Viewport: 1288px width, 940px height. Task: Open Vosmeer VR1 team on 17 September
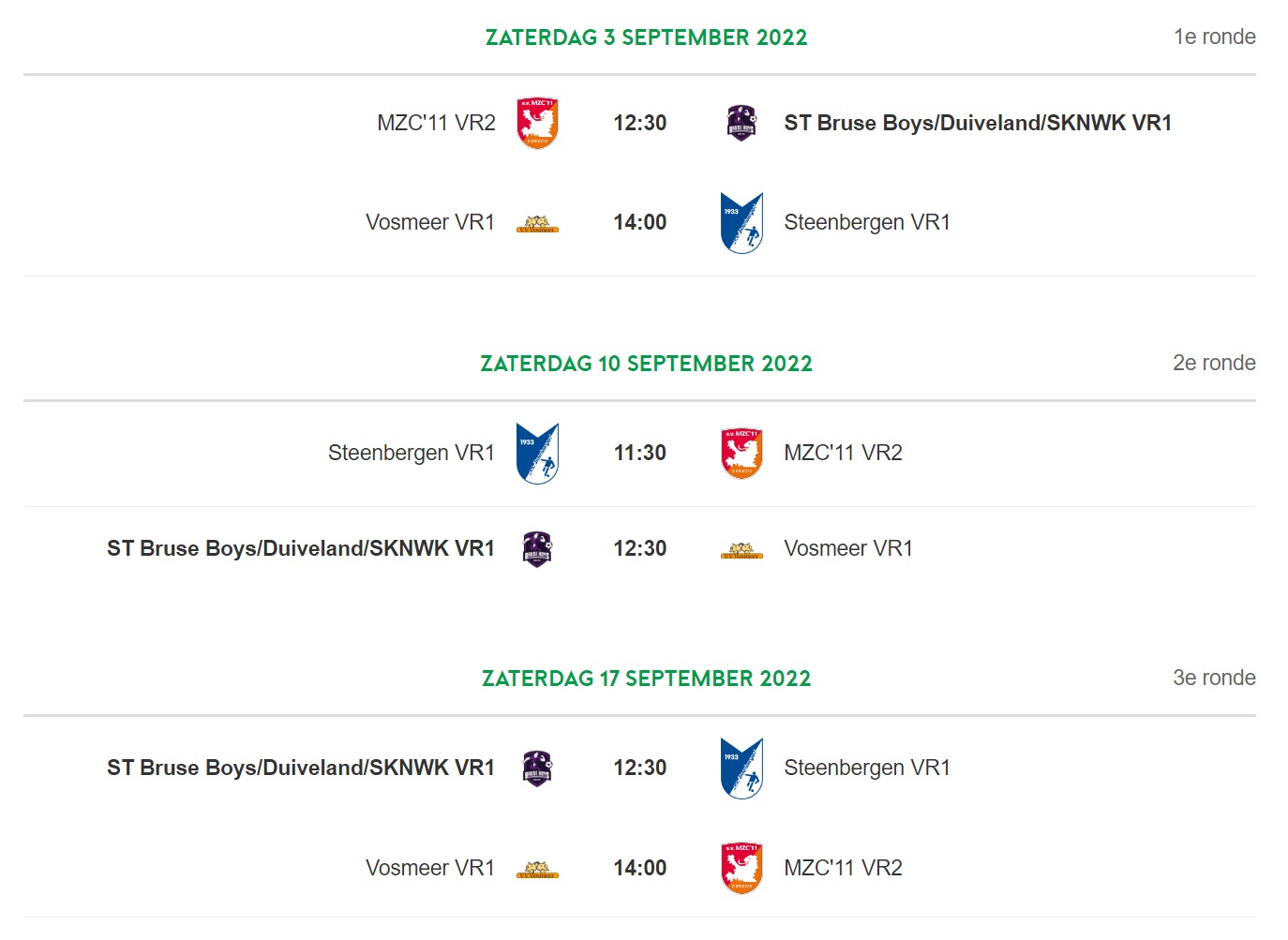tap(430, 868)
